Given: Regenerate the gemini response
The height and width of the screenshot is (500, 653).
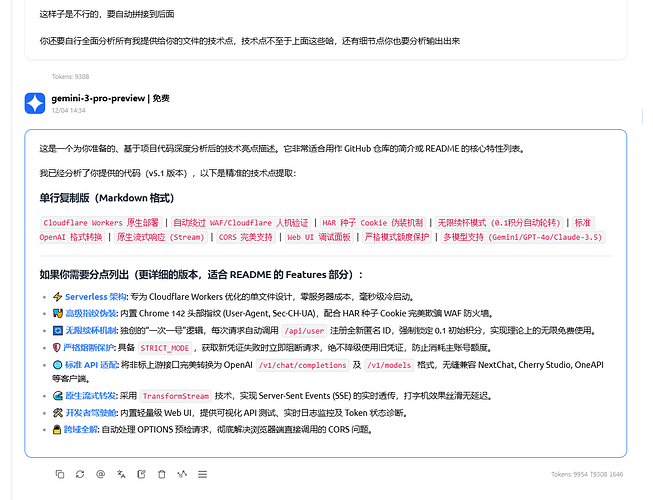Looking at the screenshot, I should 80,474.
